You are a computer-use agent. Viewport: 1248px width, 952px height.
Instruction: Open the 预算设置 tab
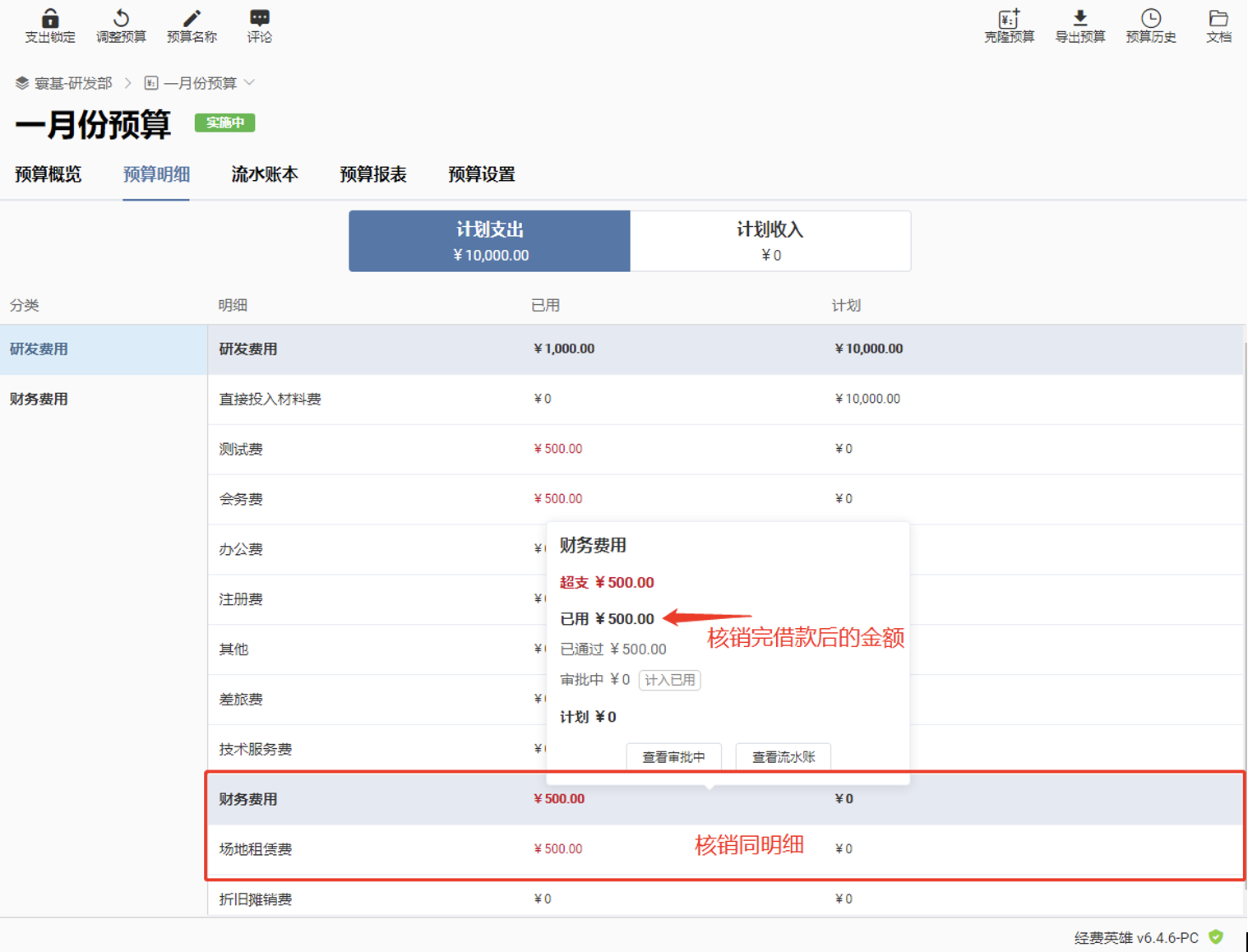coord(482,174)
